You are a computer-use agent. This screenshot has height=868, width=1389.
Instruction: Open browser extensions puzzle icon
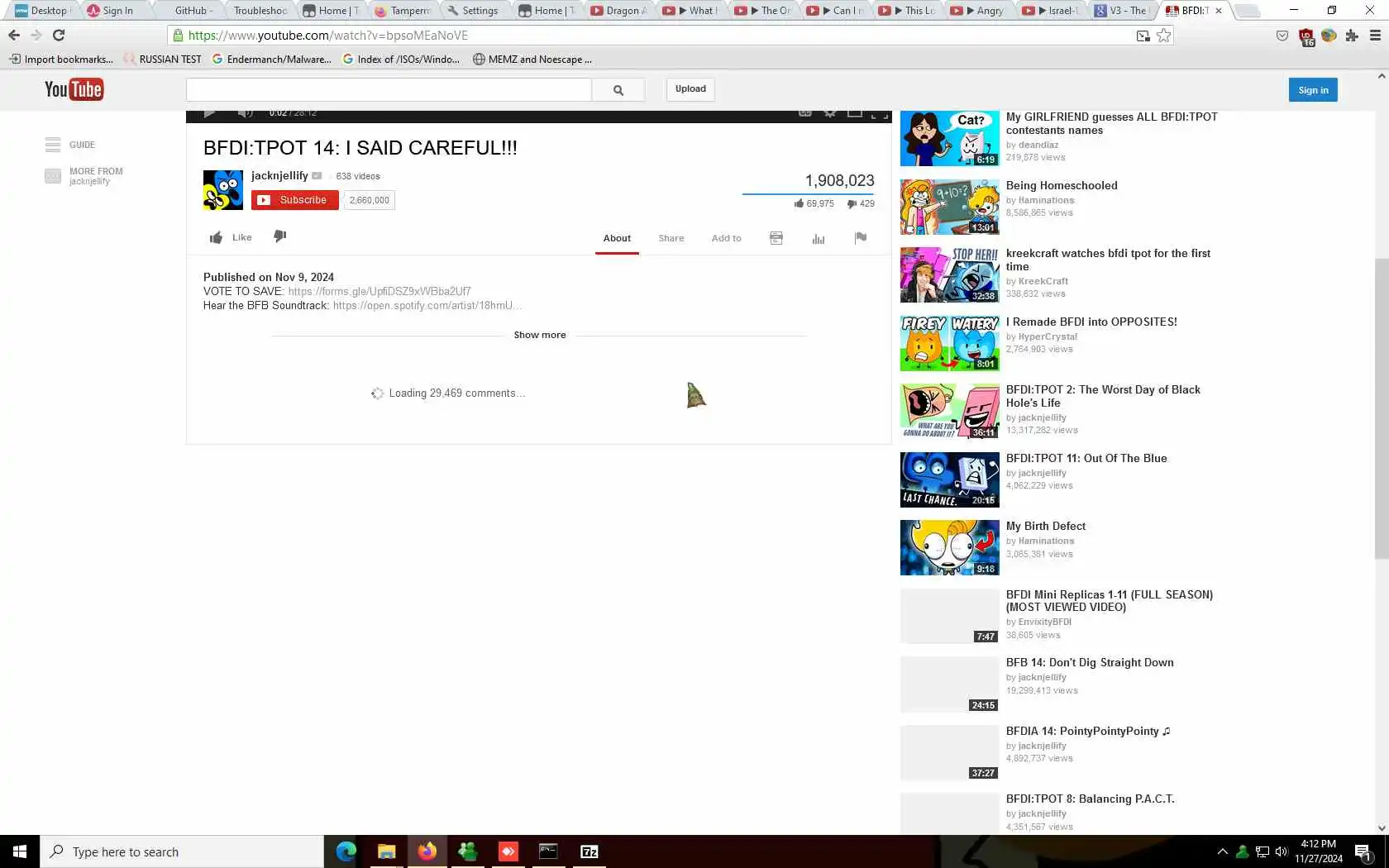point(1352,36)
